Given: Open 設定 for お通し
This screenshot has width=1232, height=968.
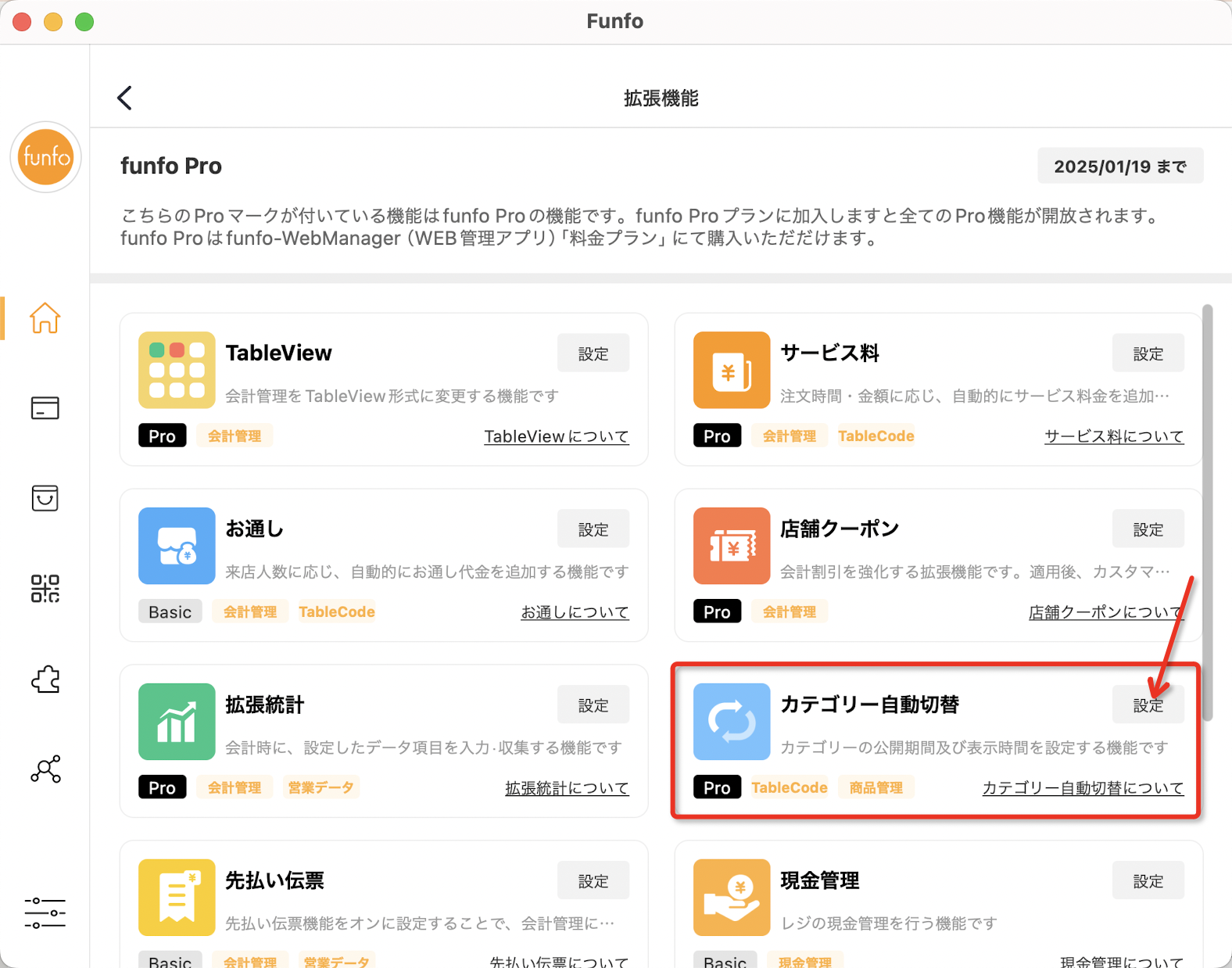Looking at the screenshot, I should click(x=593, y=529).
